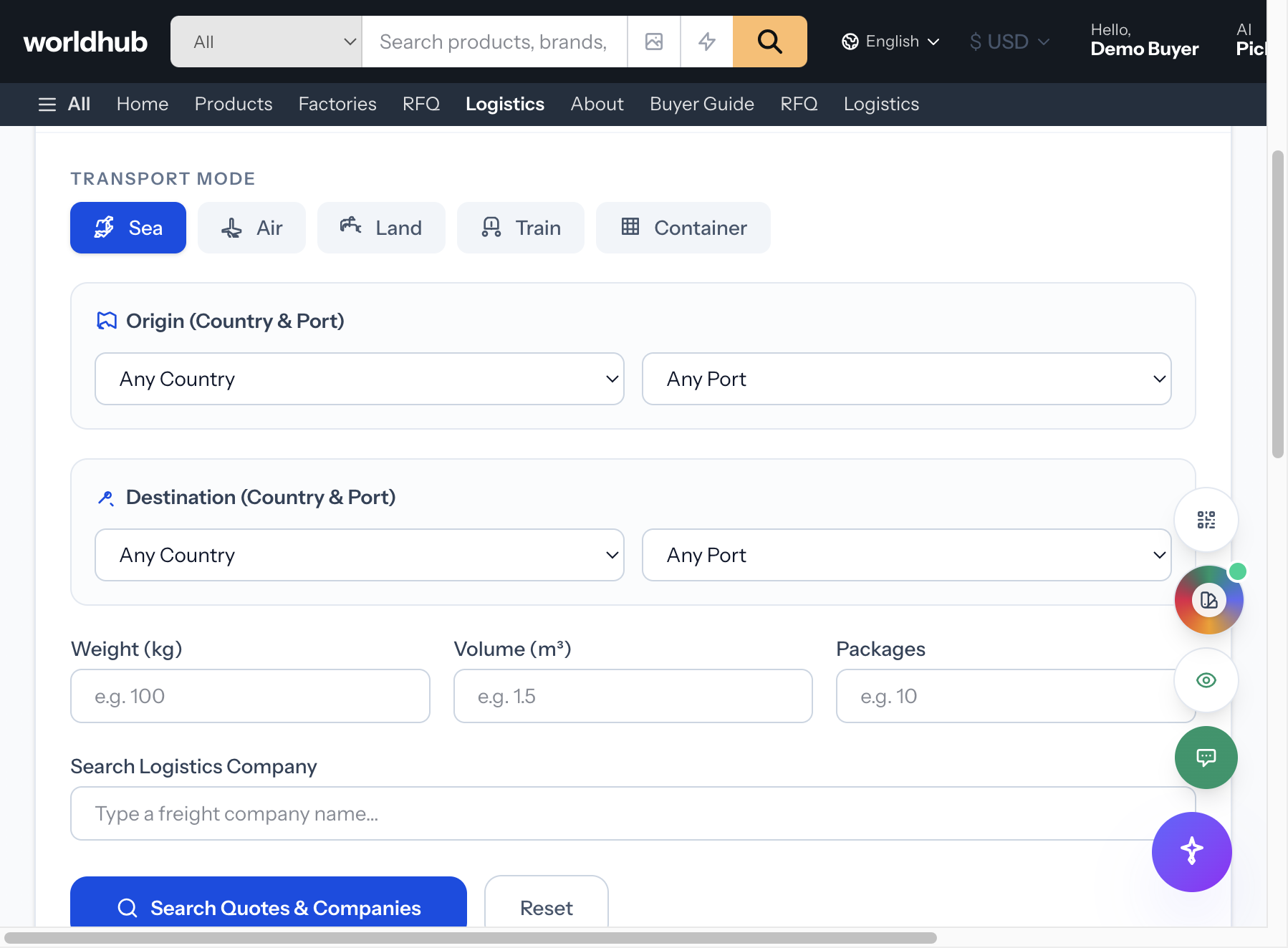The height and width of the screenshot is (948, 1288).
Task: Click the purple sparkle AI button
Action: coord(1192,852)
